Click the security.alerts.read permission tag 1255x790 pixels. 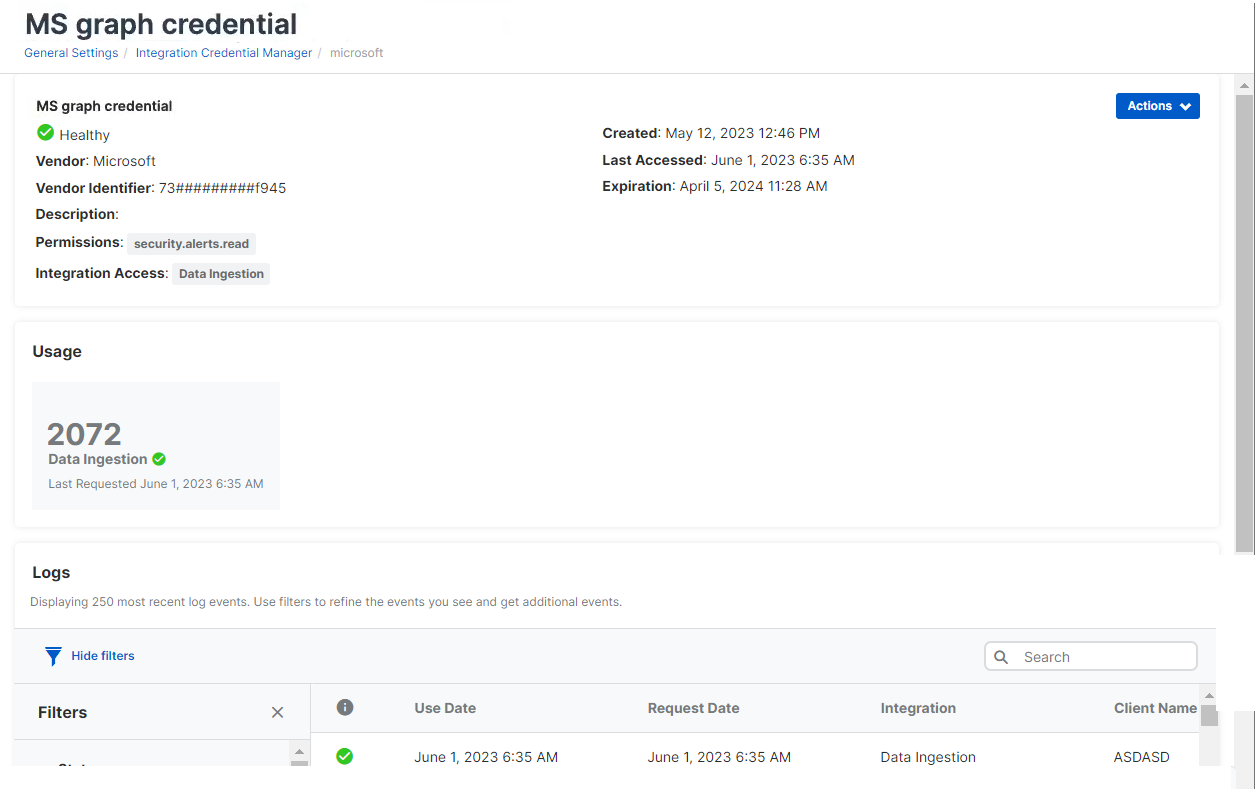[x=191, y=244]
